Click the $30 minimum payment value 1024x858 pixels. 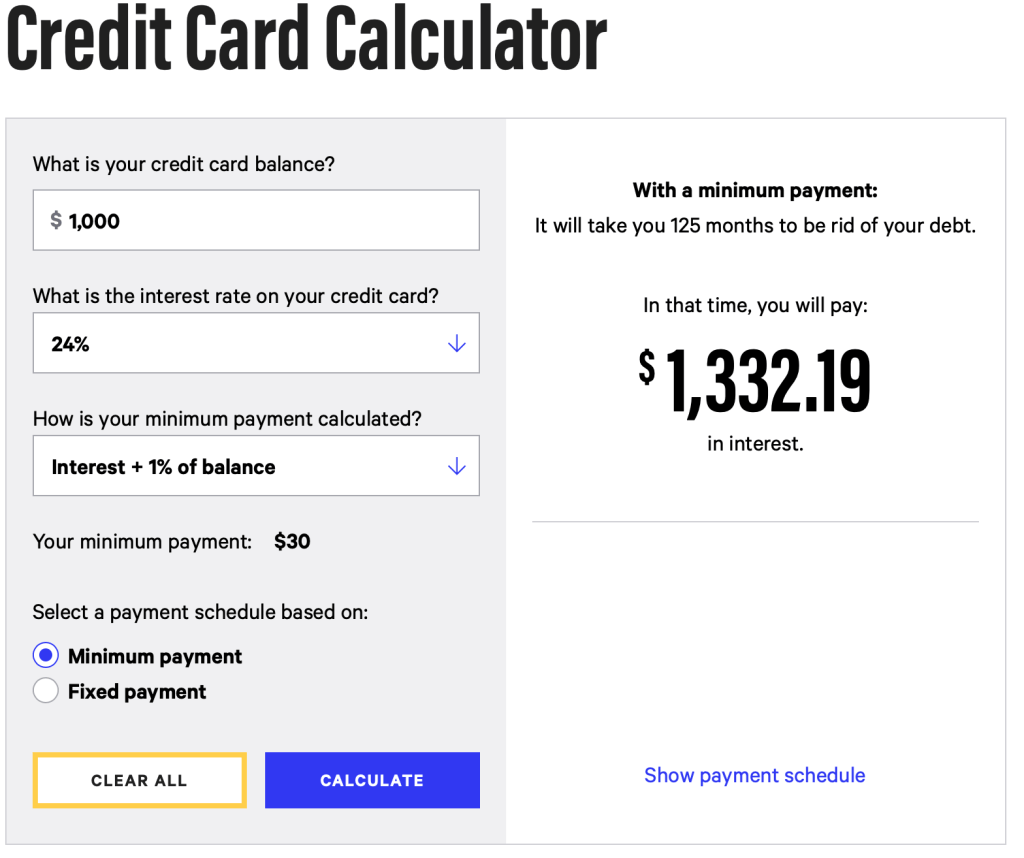coord(292,542)
